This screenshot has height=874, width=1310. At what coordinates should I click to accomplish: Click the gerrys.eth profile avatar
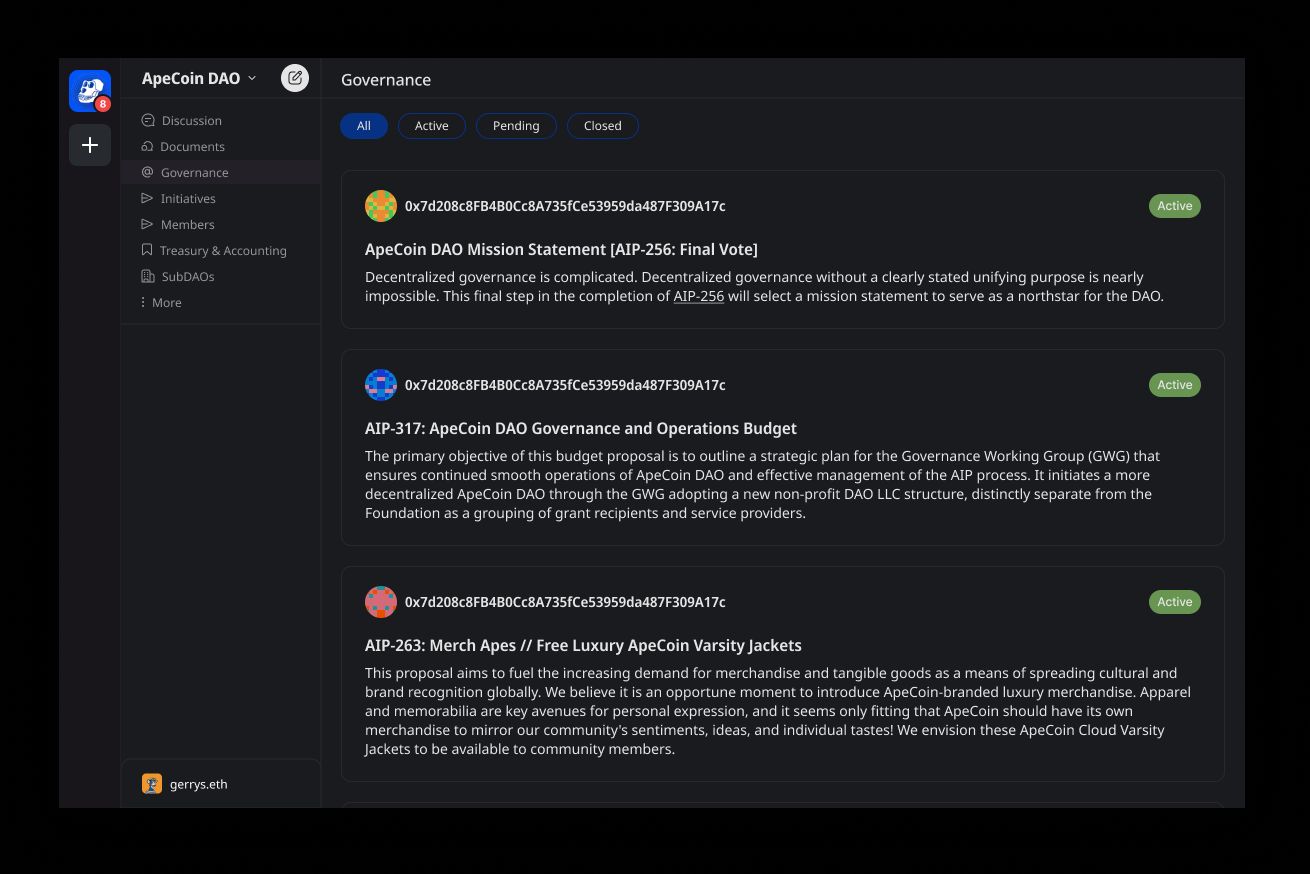coord(152,784)
